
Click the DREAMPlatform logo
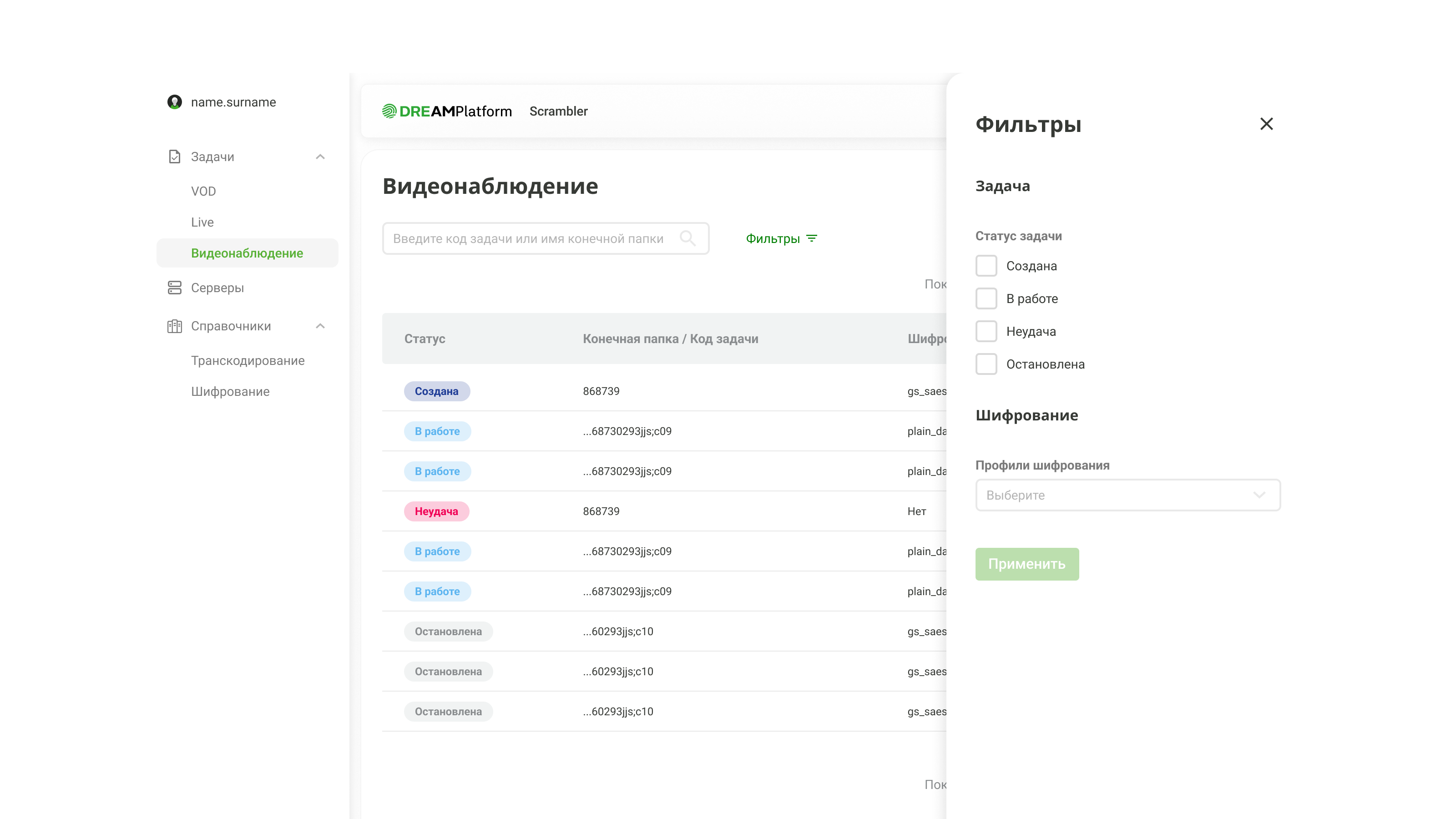[446, 111]
